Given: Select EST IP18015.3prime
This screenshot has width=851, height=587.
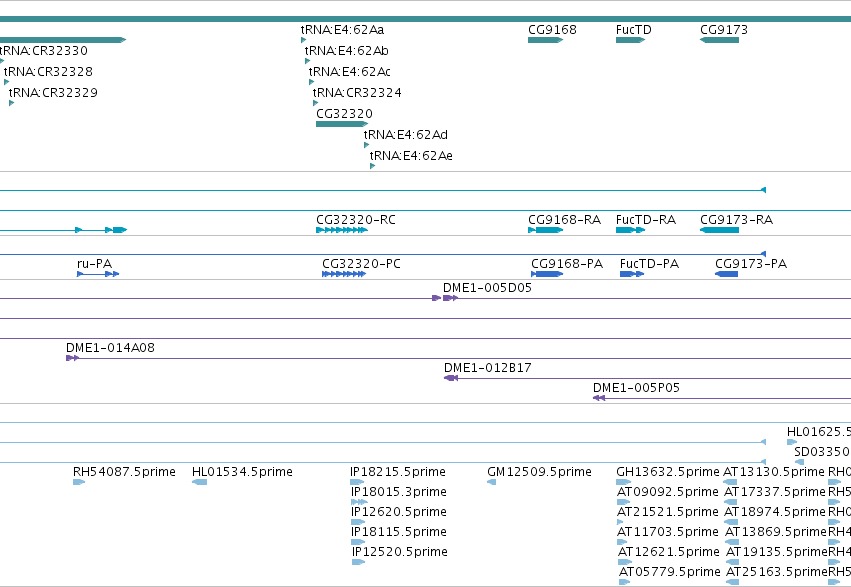Looking at the screenshot, I should point(359,502).
